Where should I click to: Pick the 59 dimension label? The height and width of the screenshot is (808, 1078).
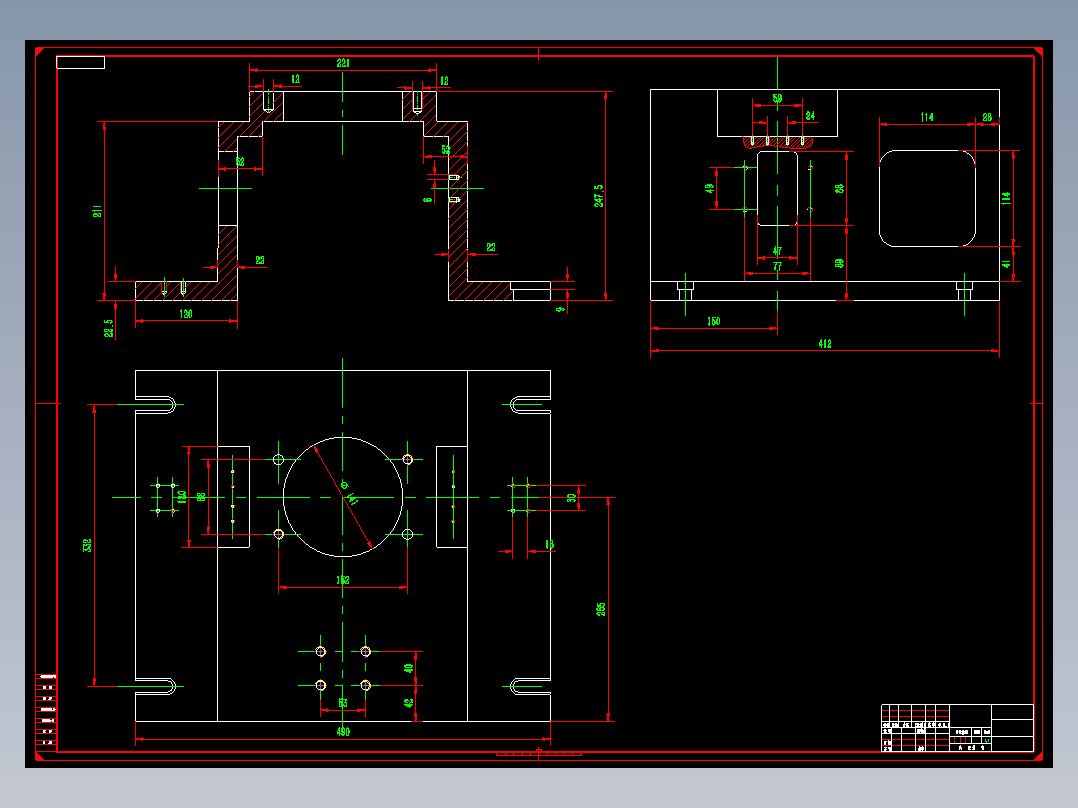coord(777,98)
